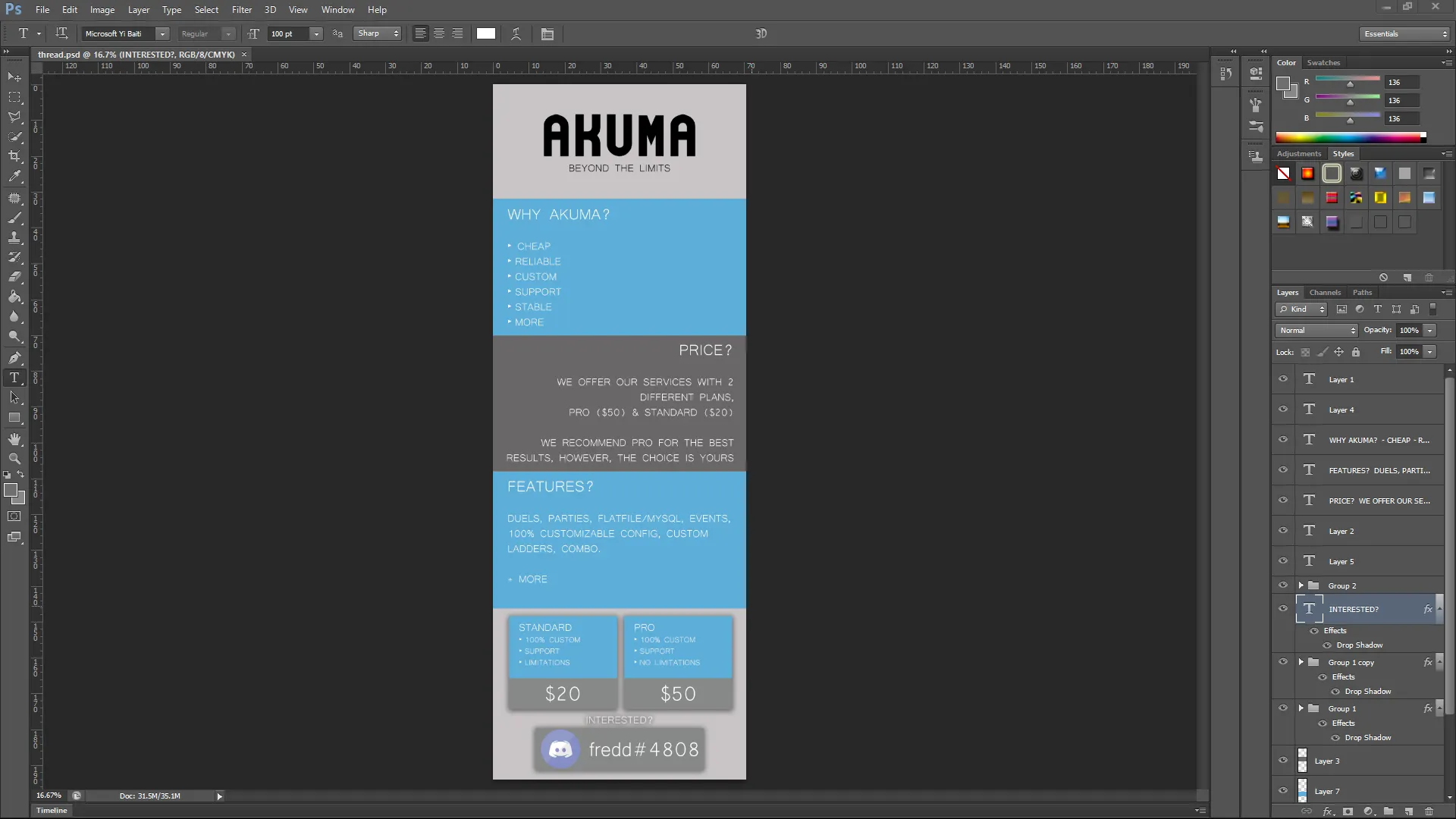The image size is (1456, 819).
Task: Click the lock position icon
Action: pyautogui.click(x=1338, y=352)
